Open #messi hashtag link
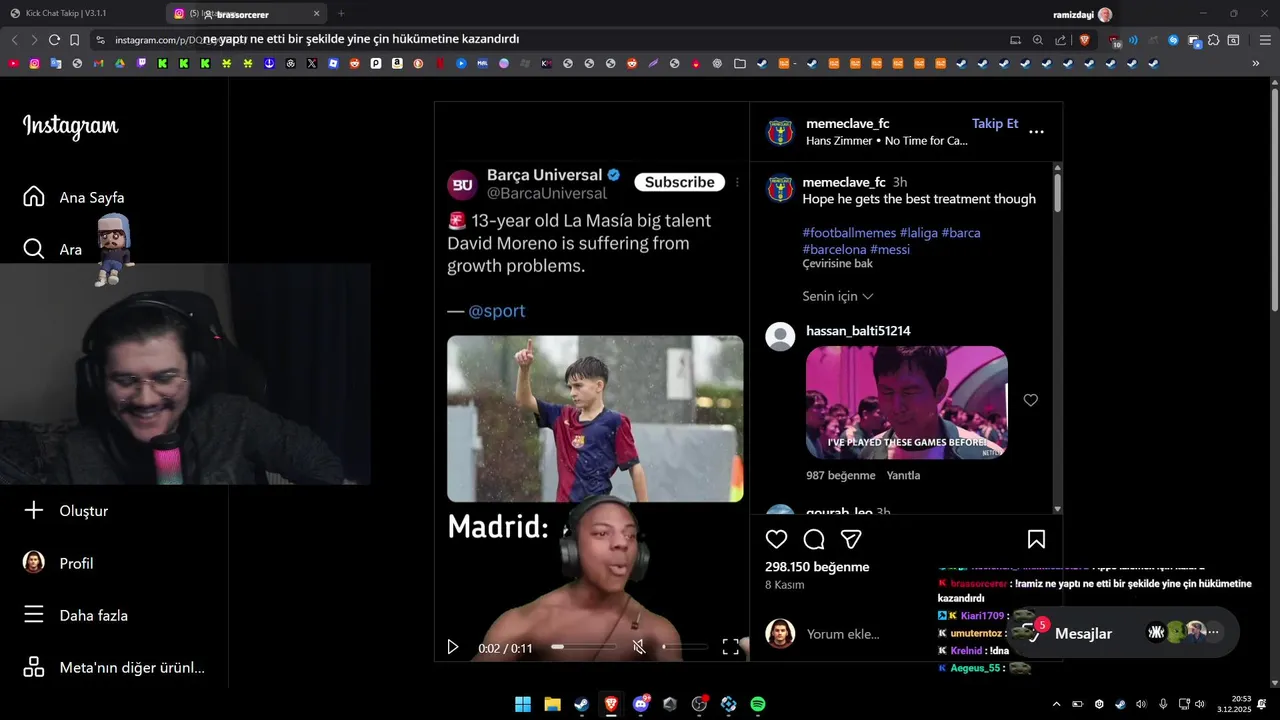The width and height of the screenshot is (1280, 720). 890,249
